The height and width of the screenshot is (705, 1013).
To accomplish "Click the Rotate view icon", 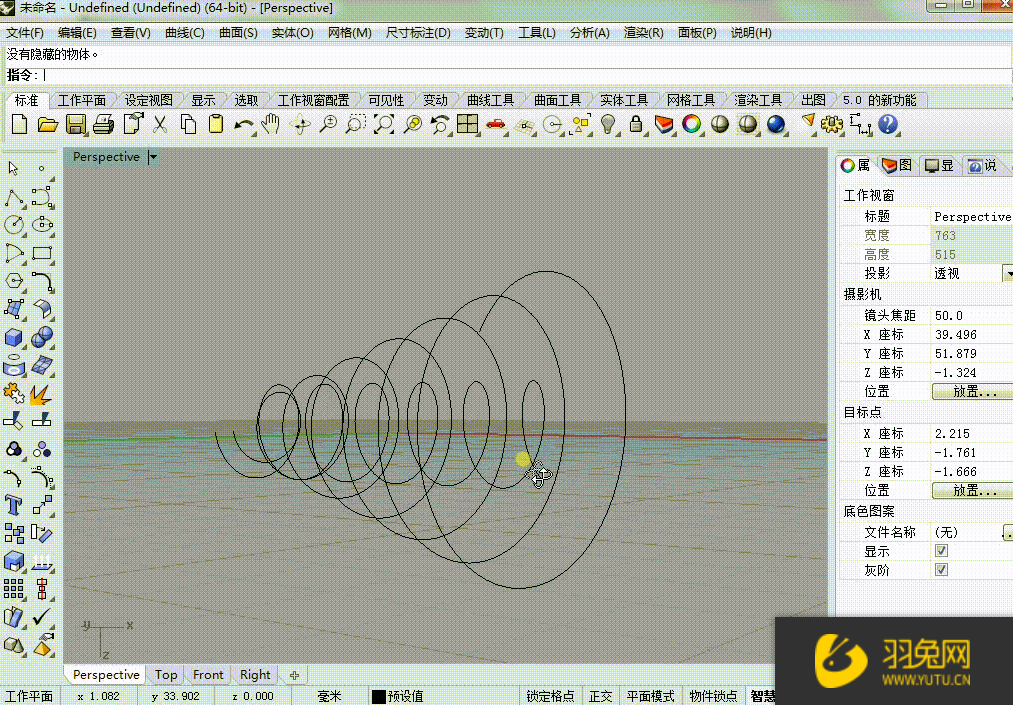I will [300, 124].
